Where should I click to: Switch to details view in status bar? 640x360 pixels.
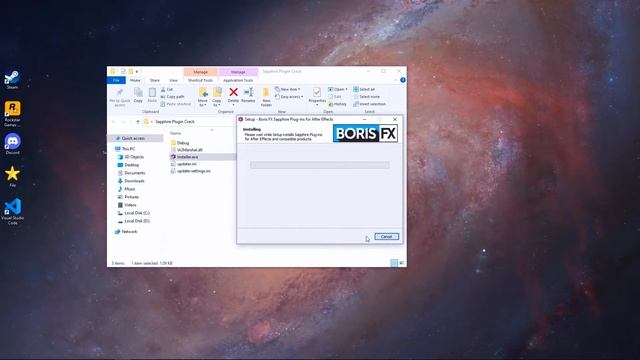pos(394,263)
